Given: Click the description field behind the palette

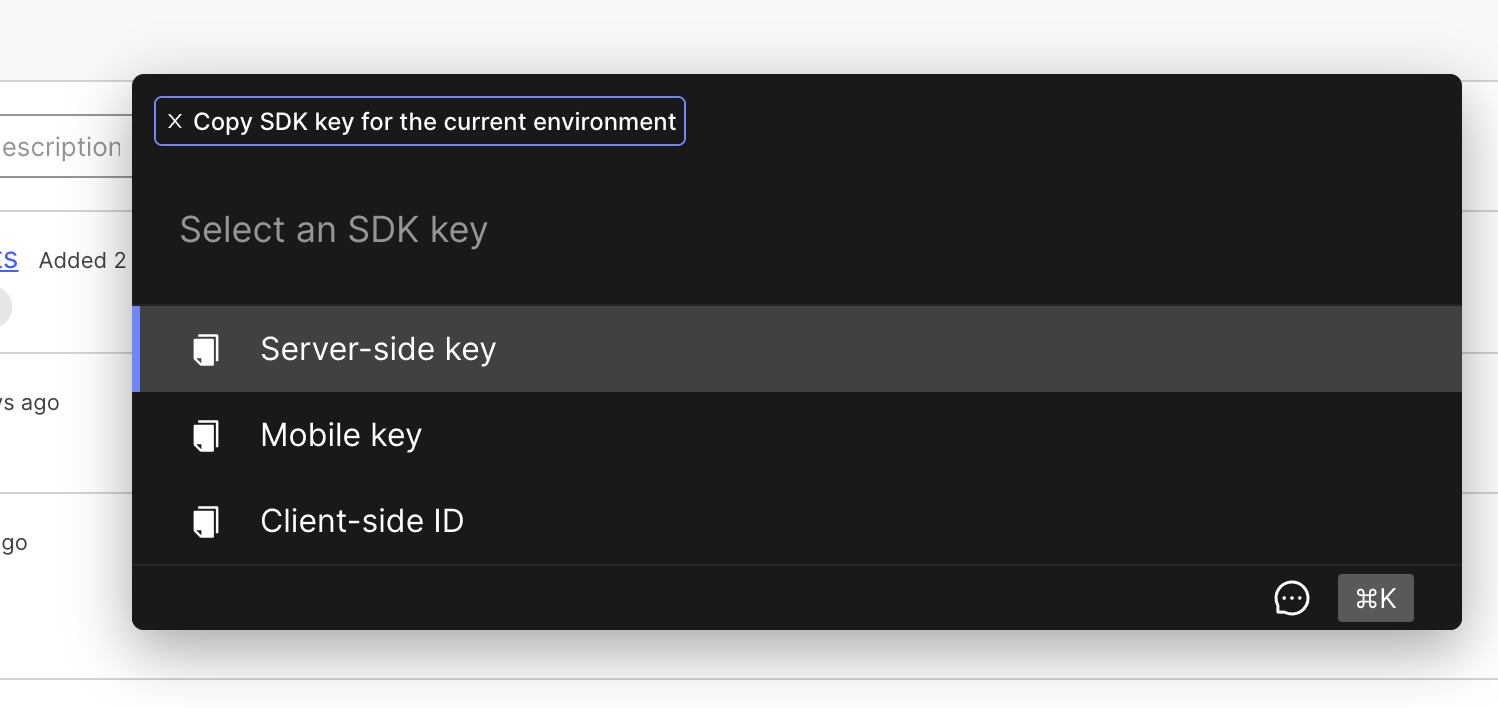Looking at the screenshot, I should point(60,147).
